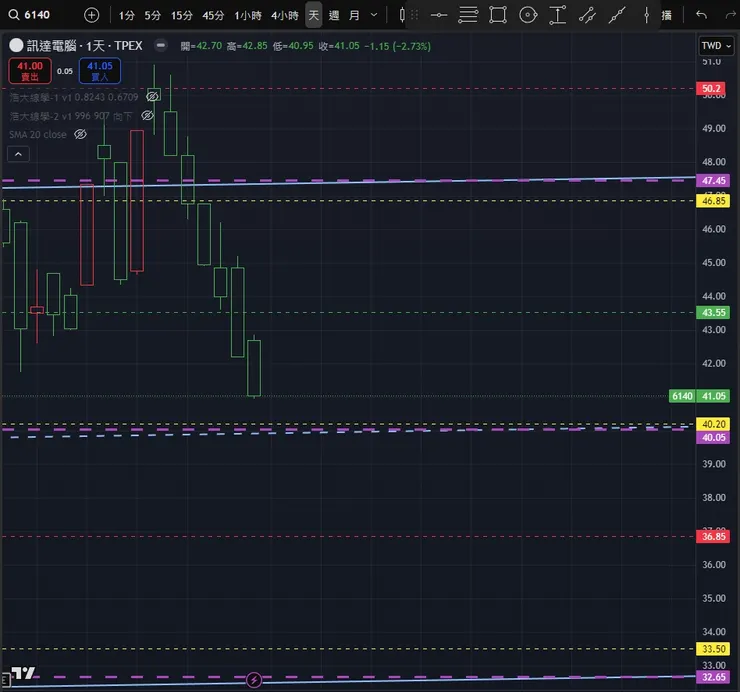
Task: Switch to the 15分 timeframe
Action: [x=181, y=15]
